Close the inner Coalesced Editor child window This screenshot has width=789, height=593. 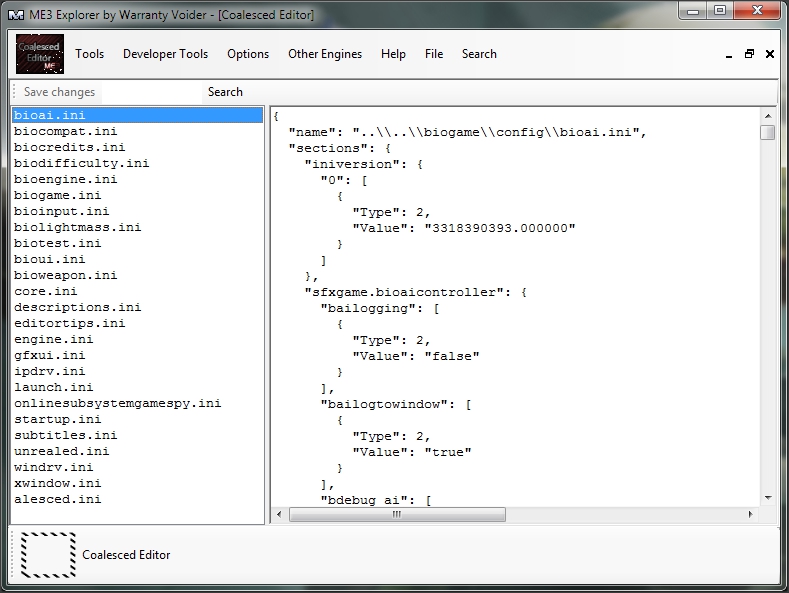(x=770, y=54)
